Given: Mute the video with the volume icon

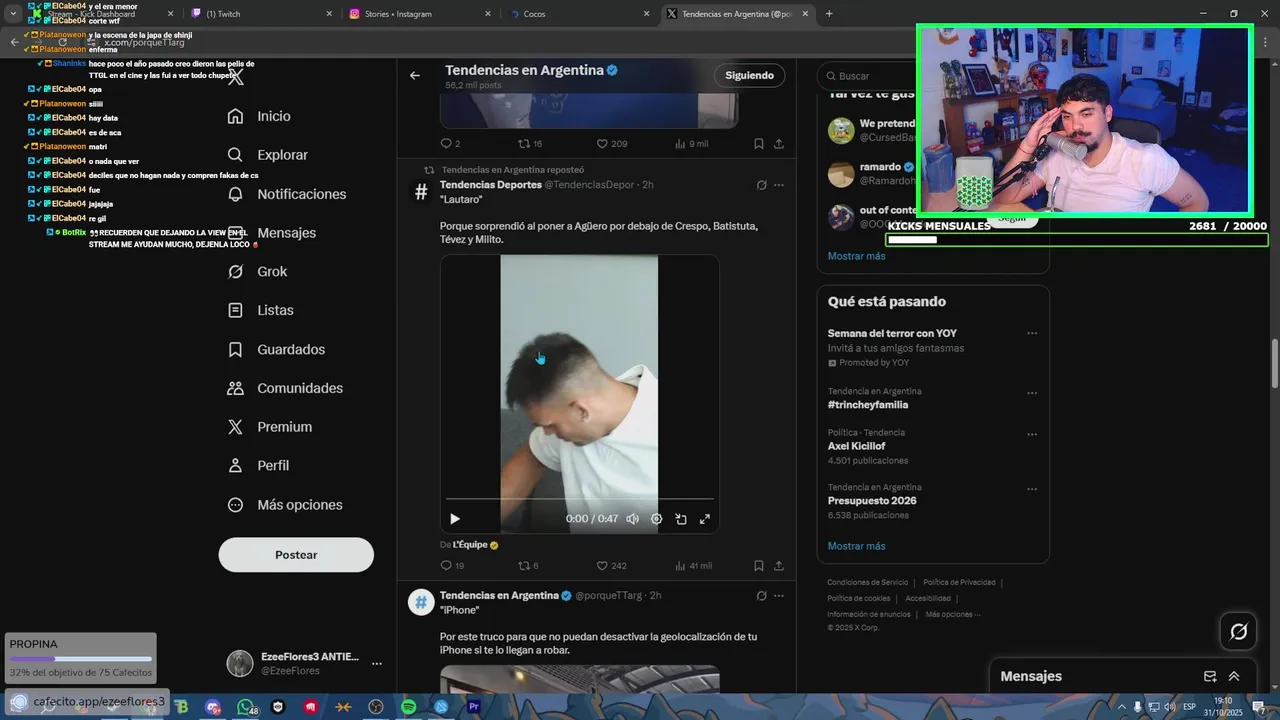Looking at the screenshot, I should tap(632, 519).
